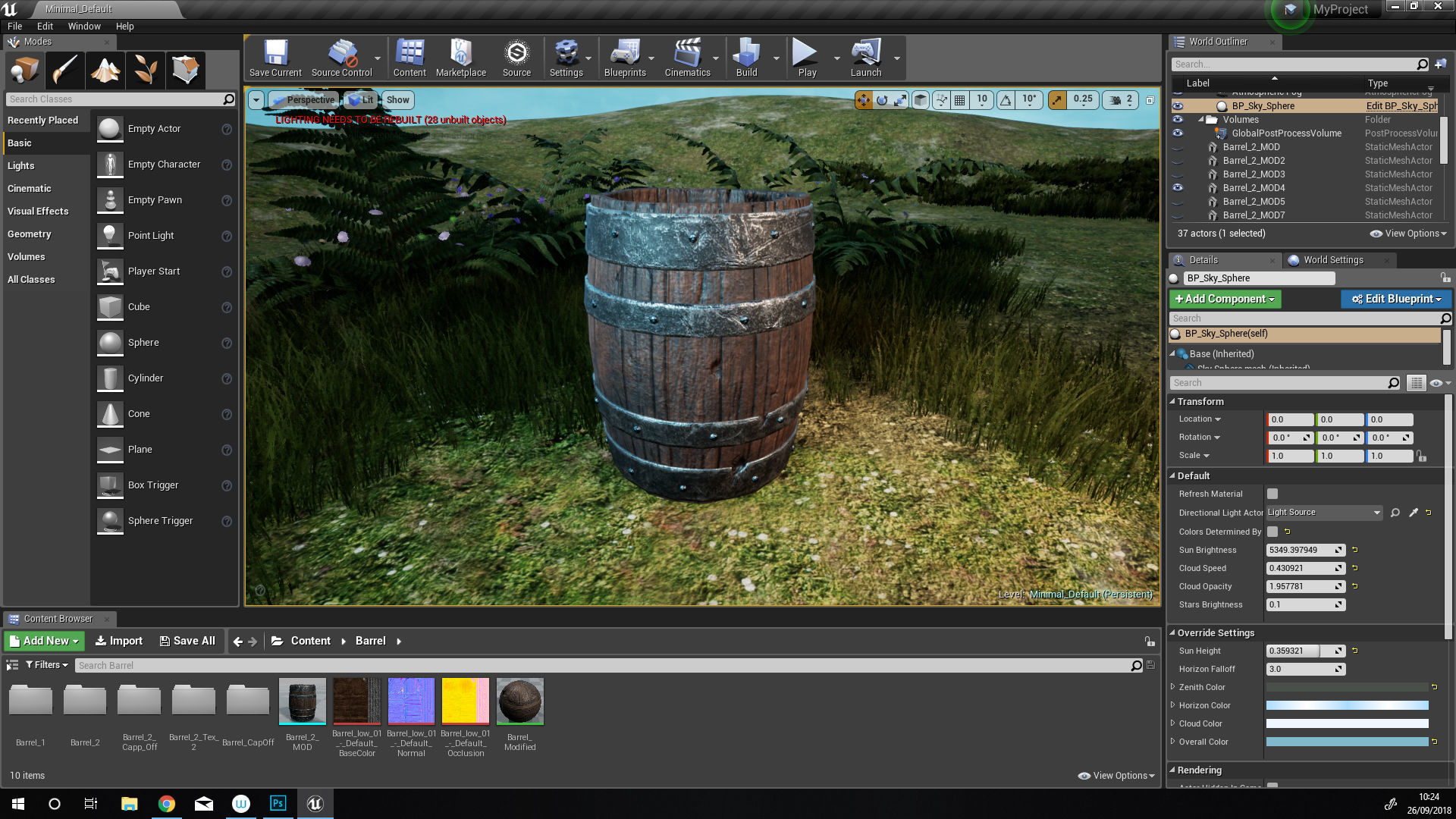Open the Help menu
The width and height of the screenshot is (1456, 819).
coord(124,26)
